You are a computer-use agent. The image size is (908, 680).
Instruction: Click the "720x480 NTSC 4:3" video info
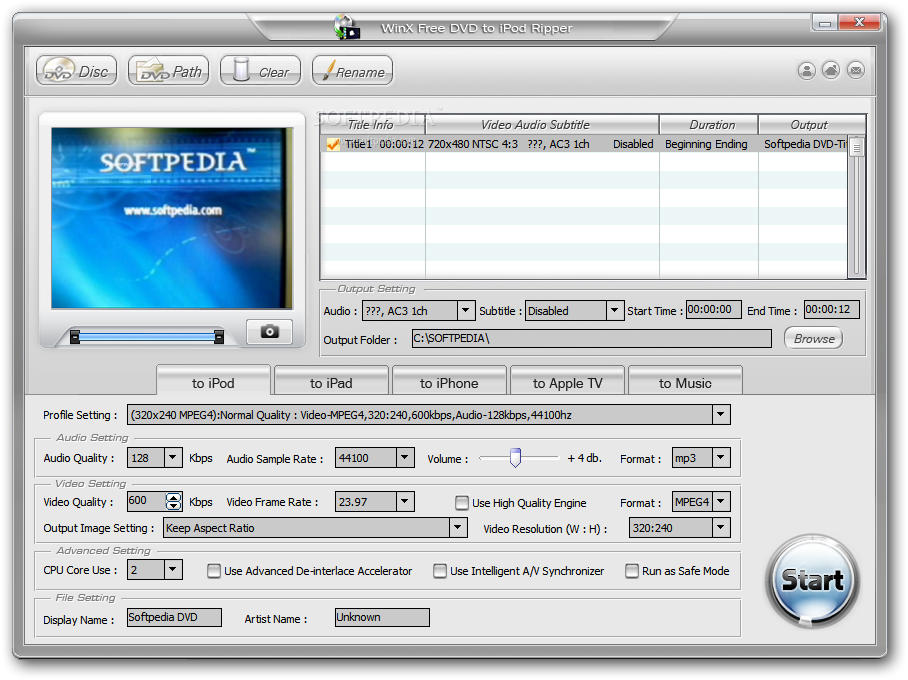coord(473,144)
